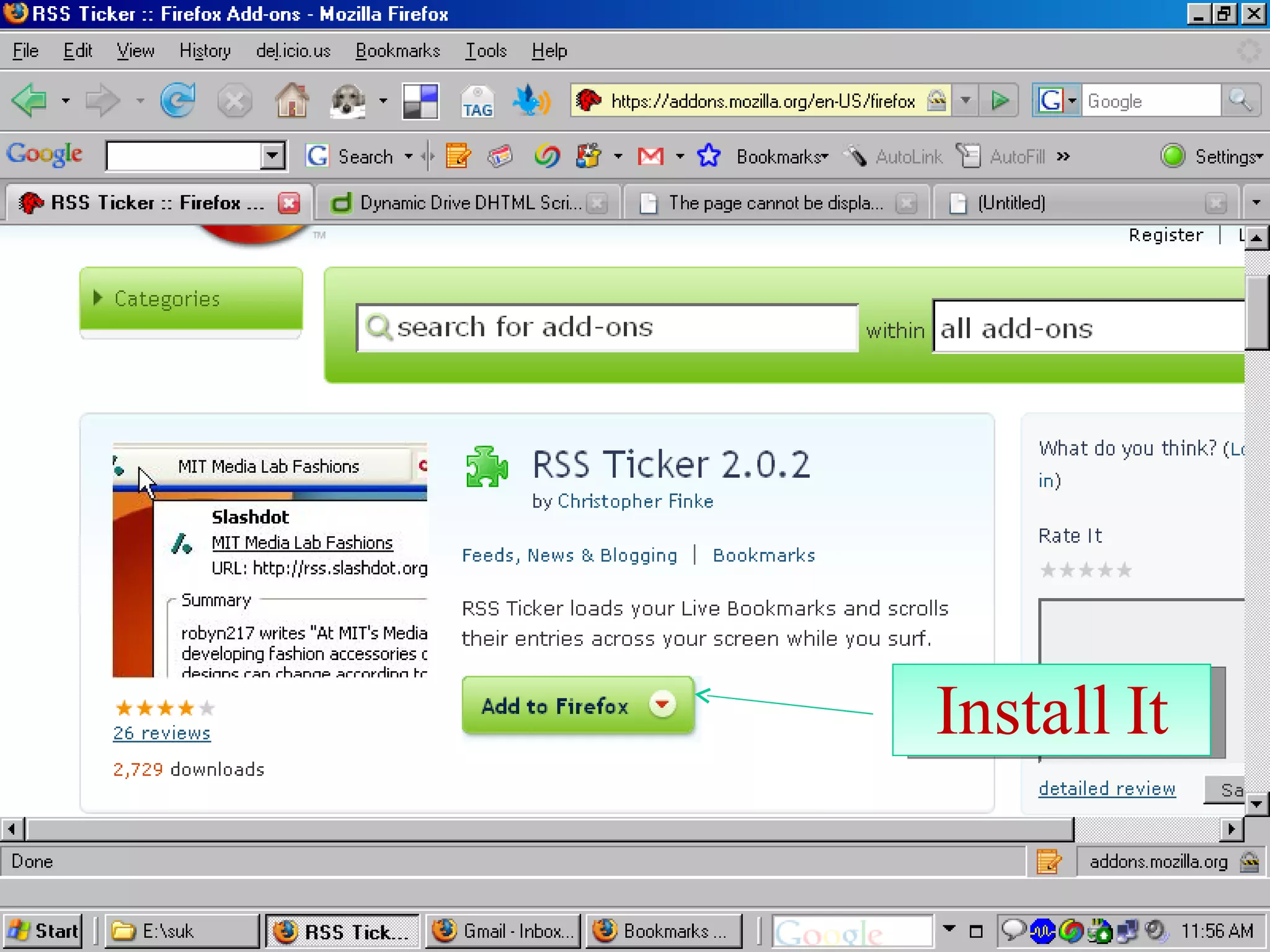
Task: Open the 26 reviews link
Action: (162, 733)
